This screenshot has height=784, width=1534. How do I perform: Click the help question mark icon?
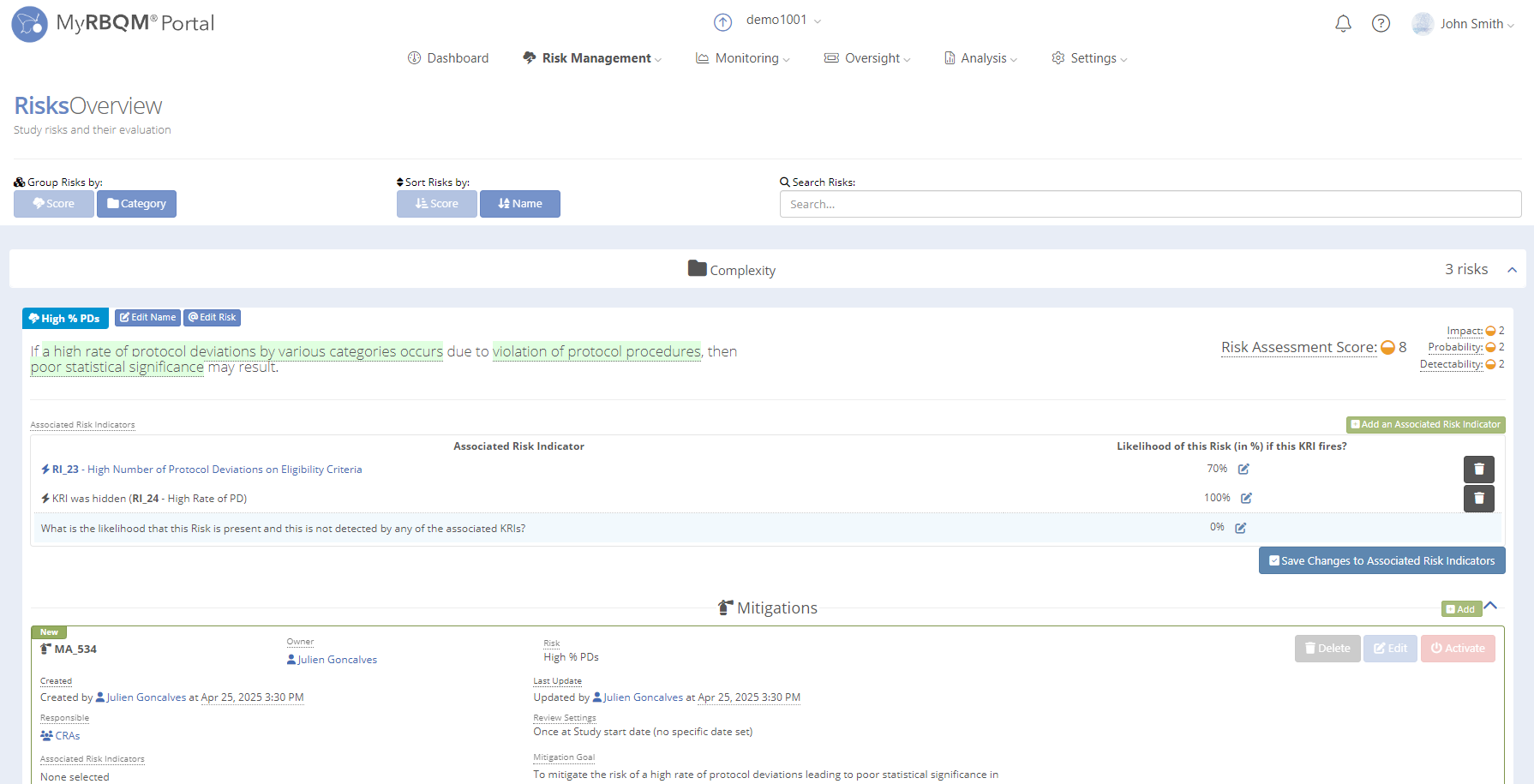click(x=1381, y=24)
